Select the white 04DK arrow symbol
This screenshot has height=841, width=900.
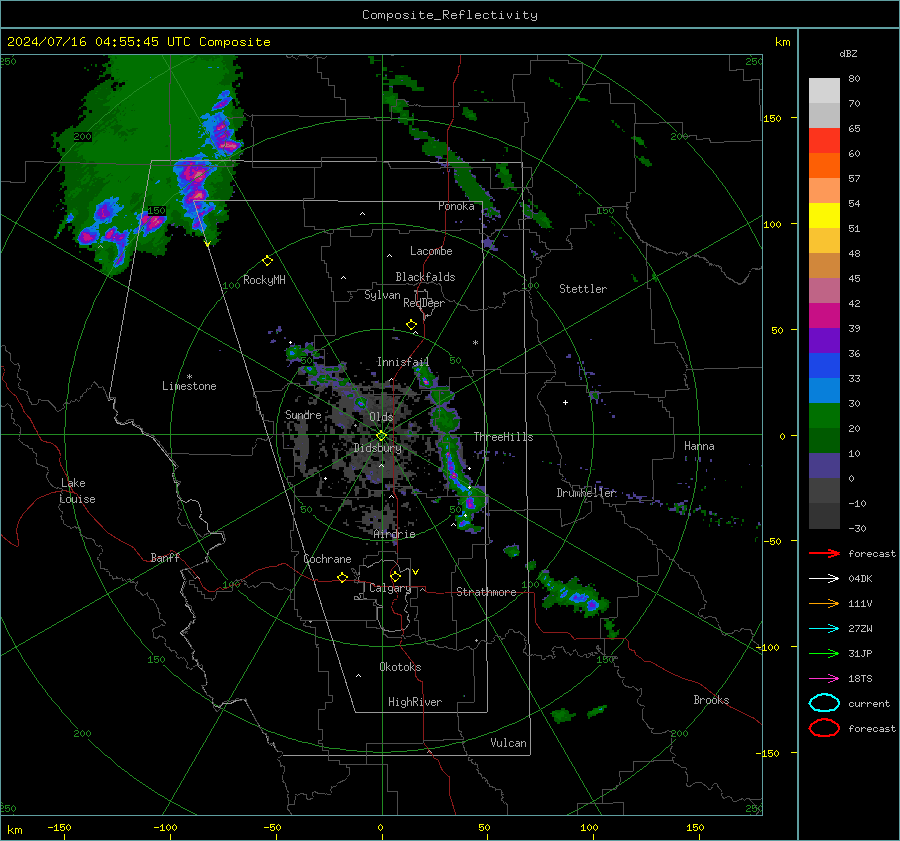(x=824, y=579)
